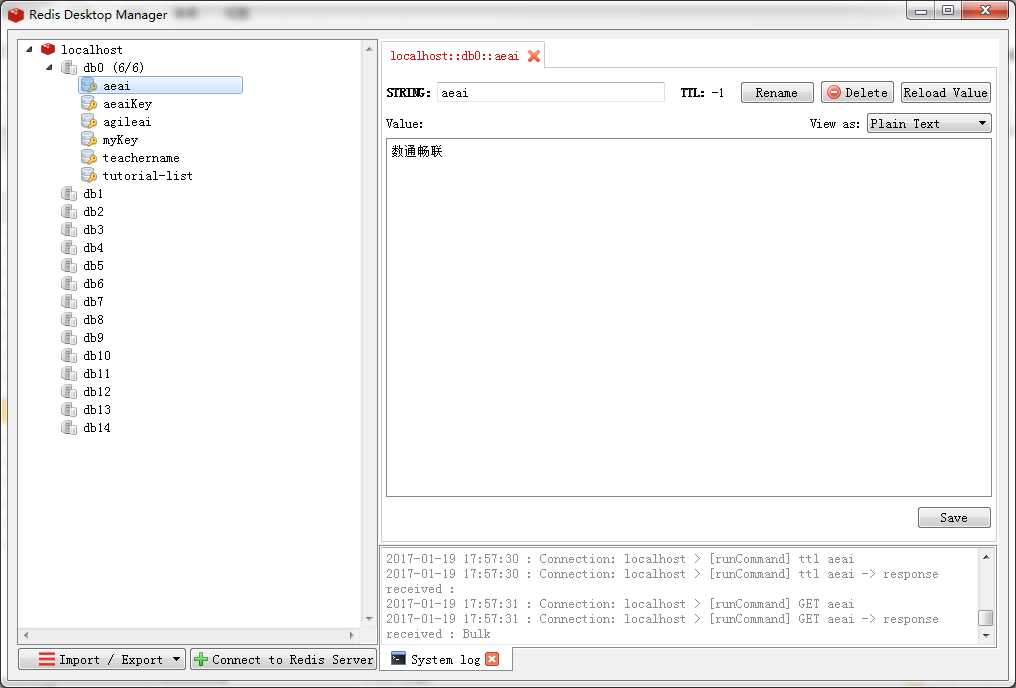Viewport: 1016px width, 688px height.
Task: Click the key icon beside agileai
Action: [89, 121]
